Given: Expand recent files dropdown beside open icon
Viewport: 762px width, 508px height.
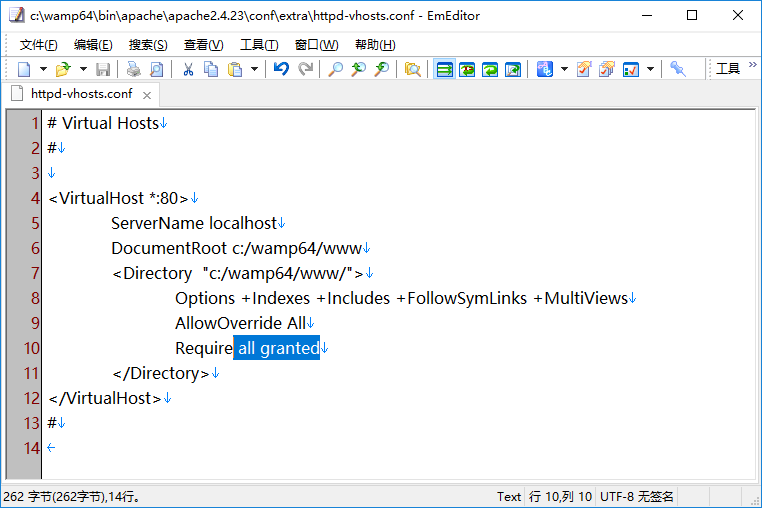Looking at the screenshot, I should tap(83, 70).
